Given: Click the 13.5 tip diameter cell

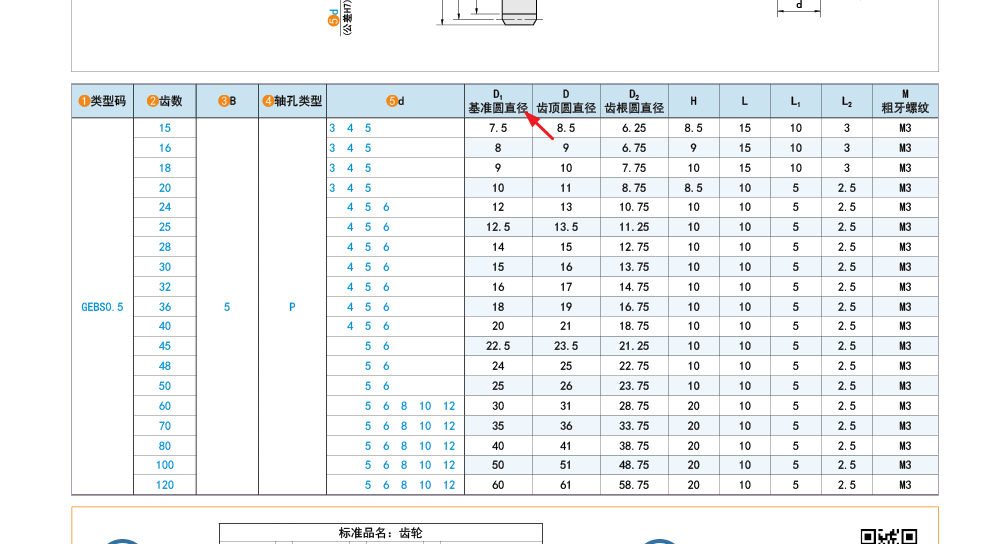Looking at the screenshot, I should 566,227.
